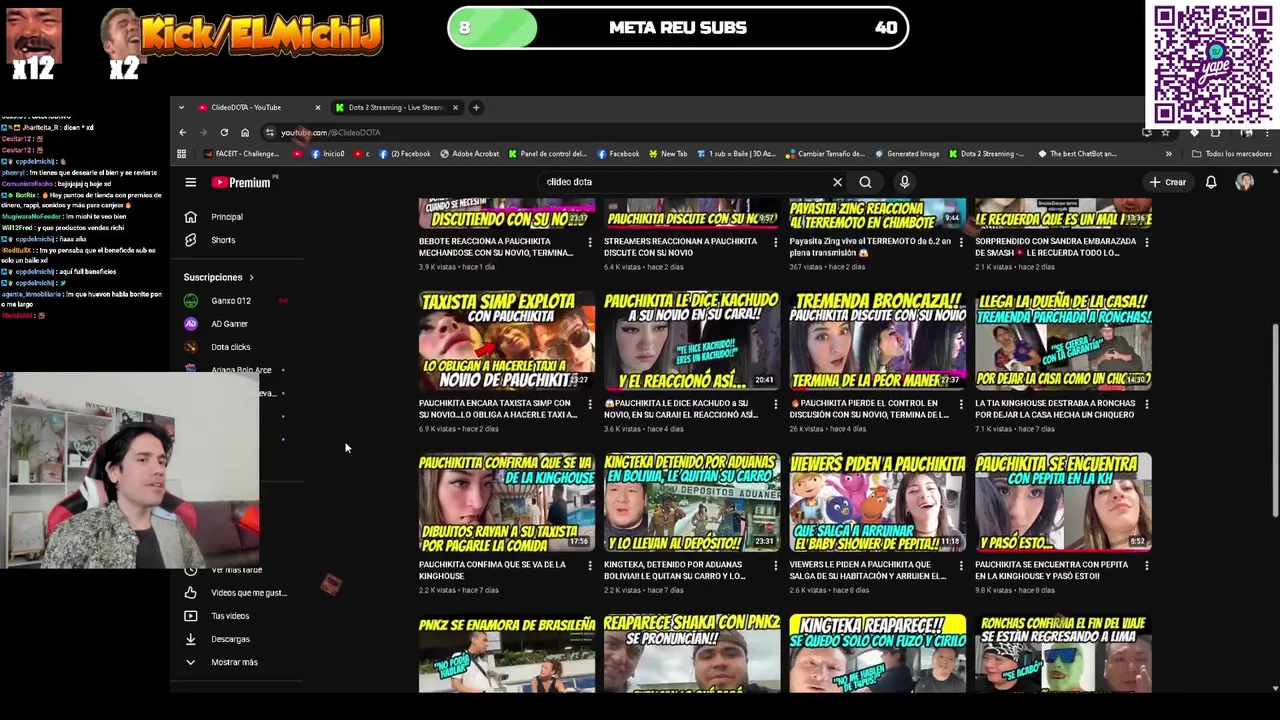Open Ganxo 012 channel subscription

(x=231, y=301)
